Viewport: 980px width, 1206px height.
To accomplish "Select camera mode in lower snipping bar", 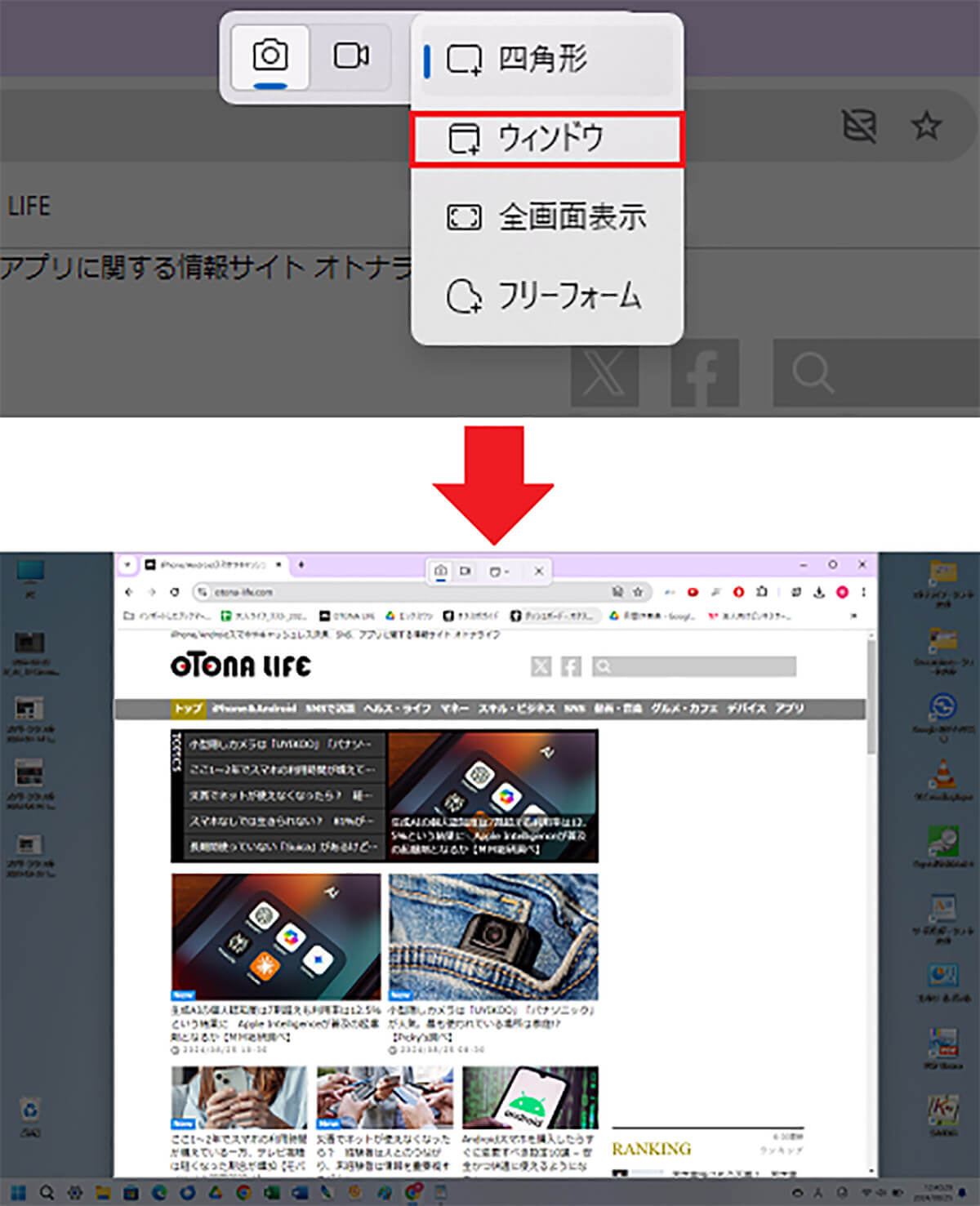I will tap(441, 571).
